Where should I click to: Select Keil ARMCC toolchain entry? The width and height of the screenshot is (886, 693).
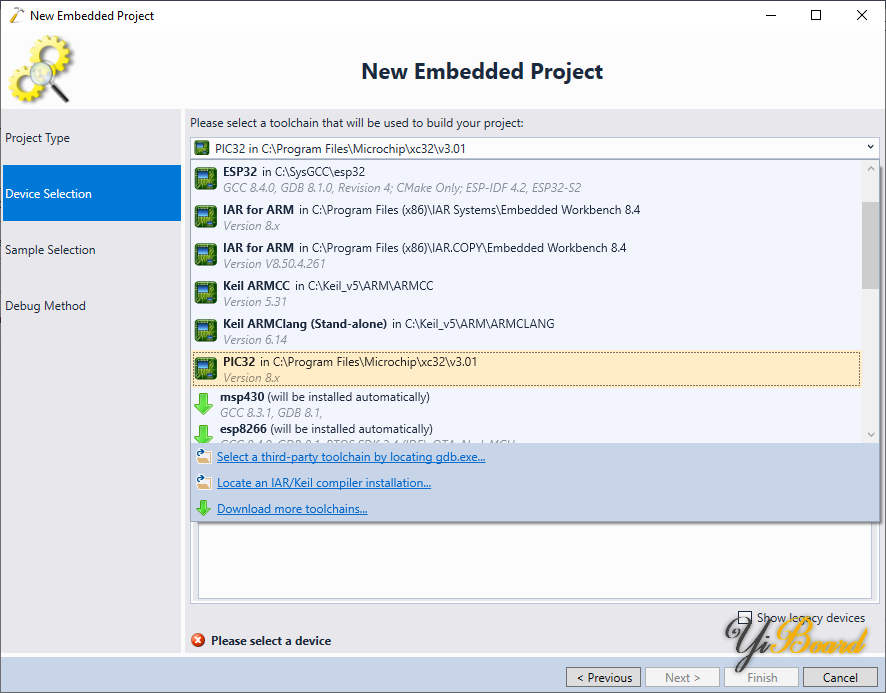(x=527, y=293)
